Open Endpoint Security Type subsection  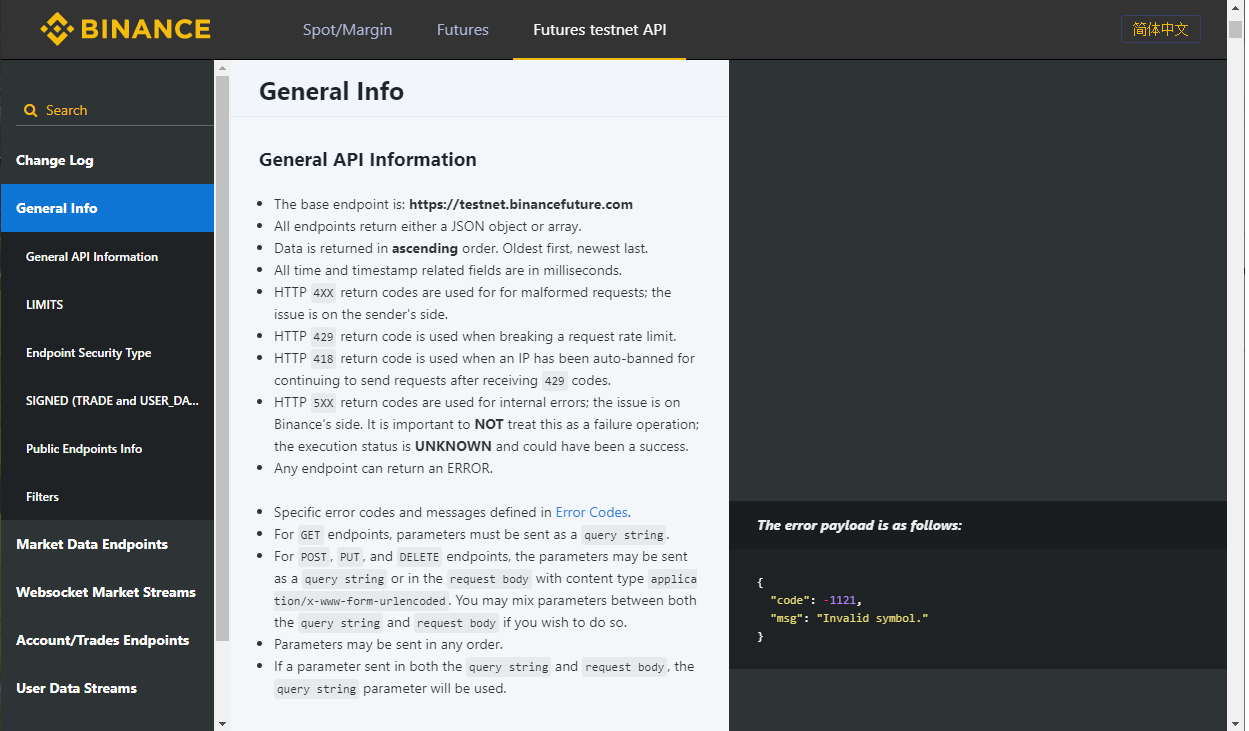pyautogui.click(x=88, y=353)
